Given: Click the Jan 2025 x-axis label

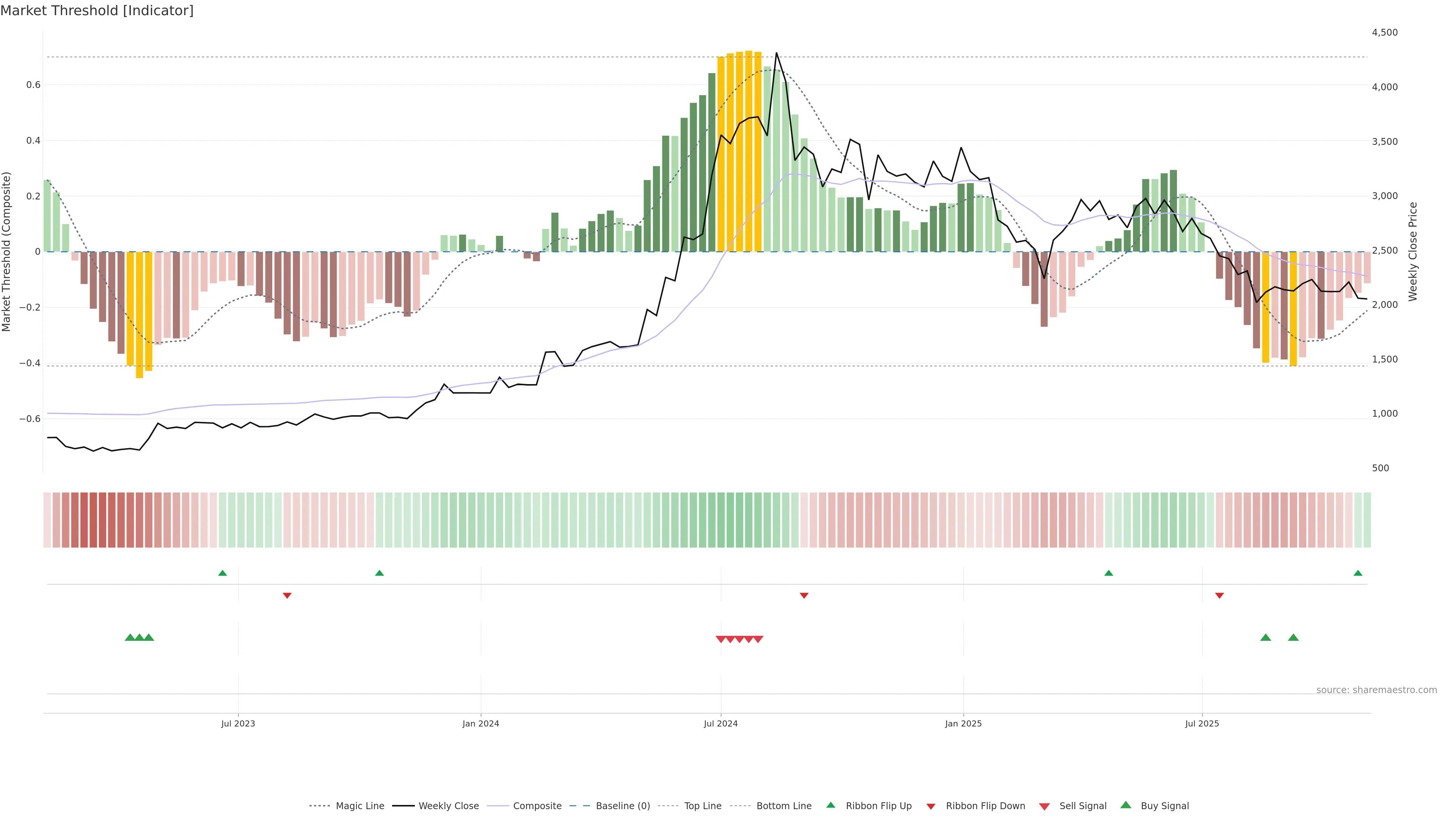Looking at the screenshot, I should tap(963, 723).
